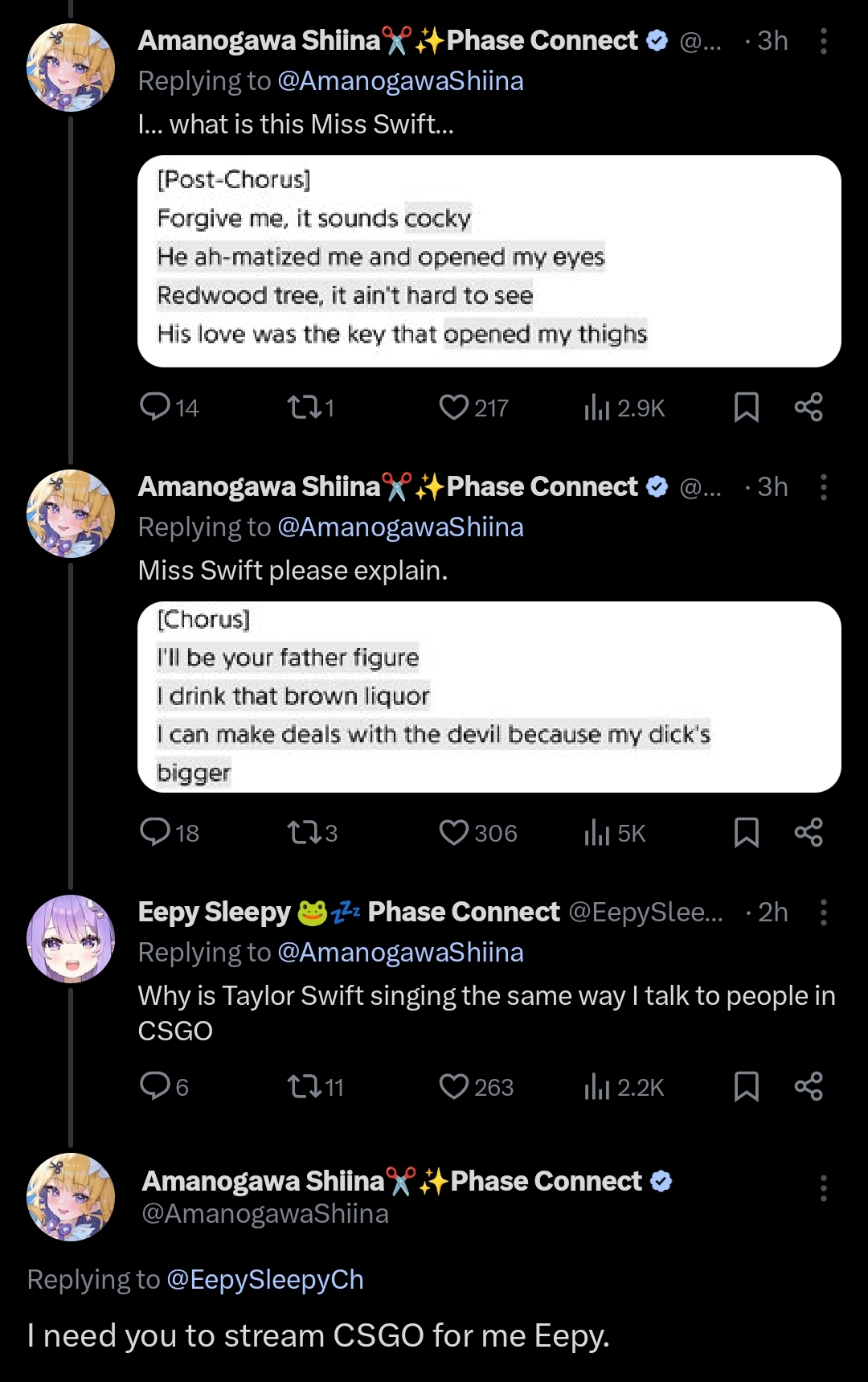Open more options on the bottom main tweet
The image size is (868, 1382).
point(824,1187)
